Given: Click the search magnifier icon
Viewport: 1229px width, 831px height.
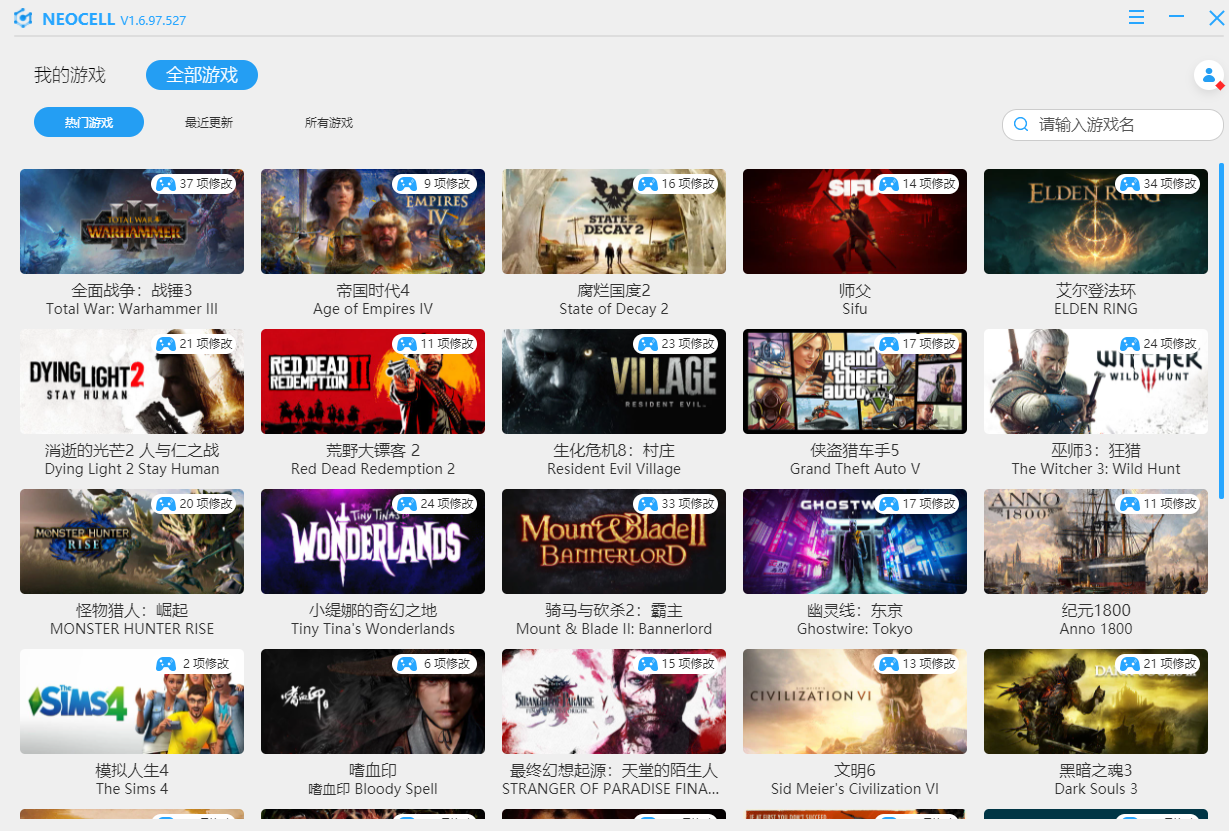Looking at the screenshot, I should pos(1021,125).
